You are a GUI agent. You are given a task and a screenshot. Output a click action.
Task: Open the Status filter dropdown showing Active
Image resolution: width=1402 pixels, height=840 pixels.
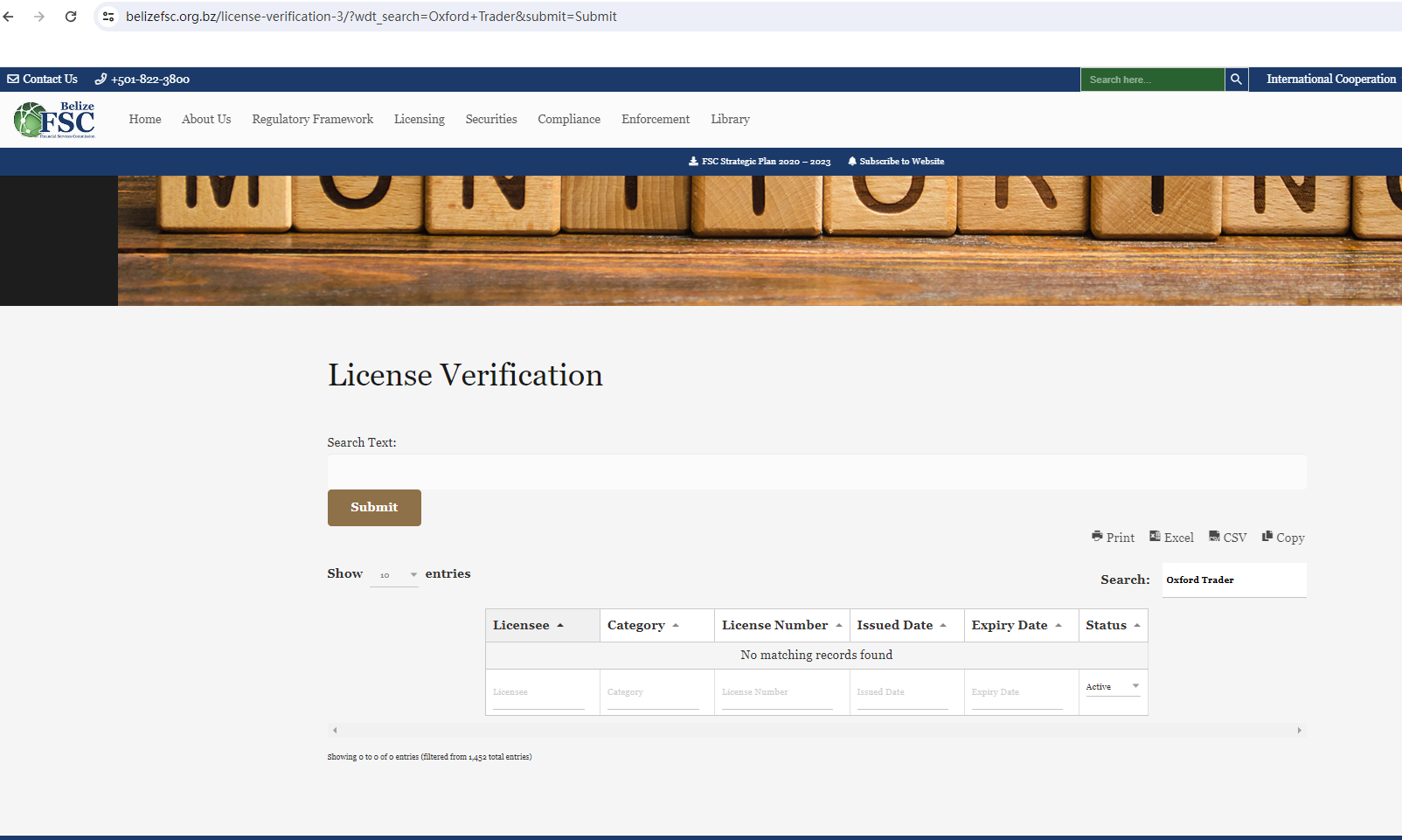point(1112,687)
